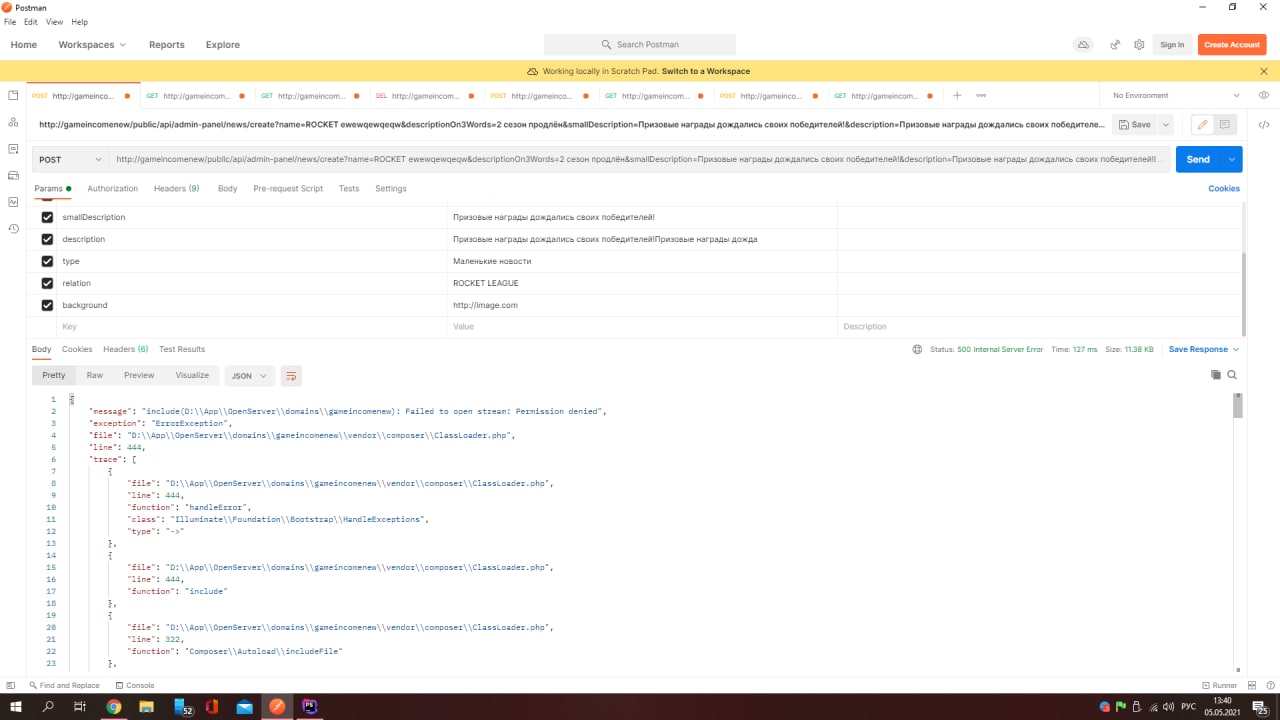Expand the Save options arrow

click(1166, 125)
